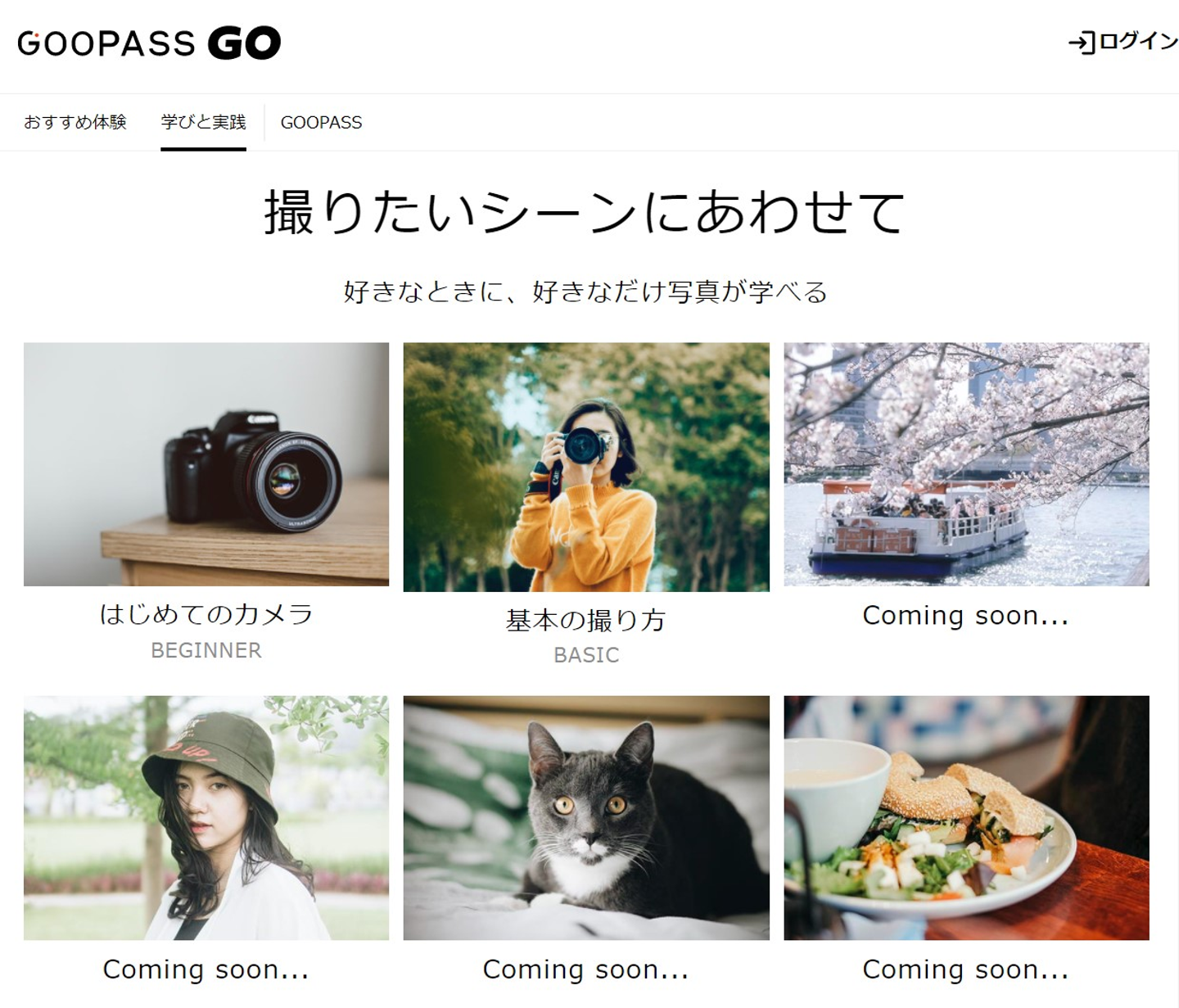Open the DSLR camera on desk thumbnail

pos(206,464)
